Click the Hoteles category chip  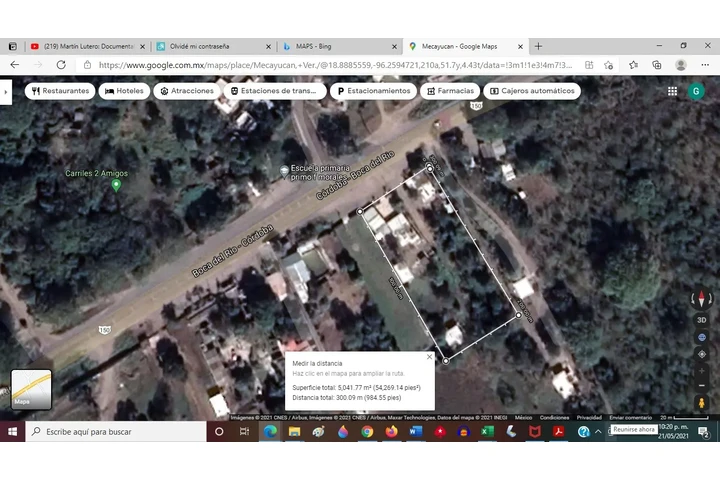point(124,91)
